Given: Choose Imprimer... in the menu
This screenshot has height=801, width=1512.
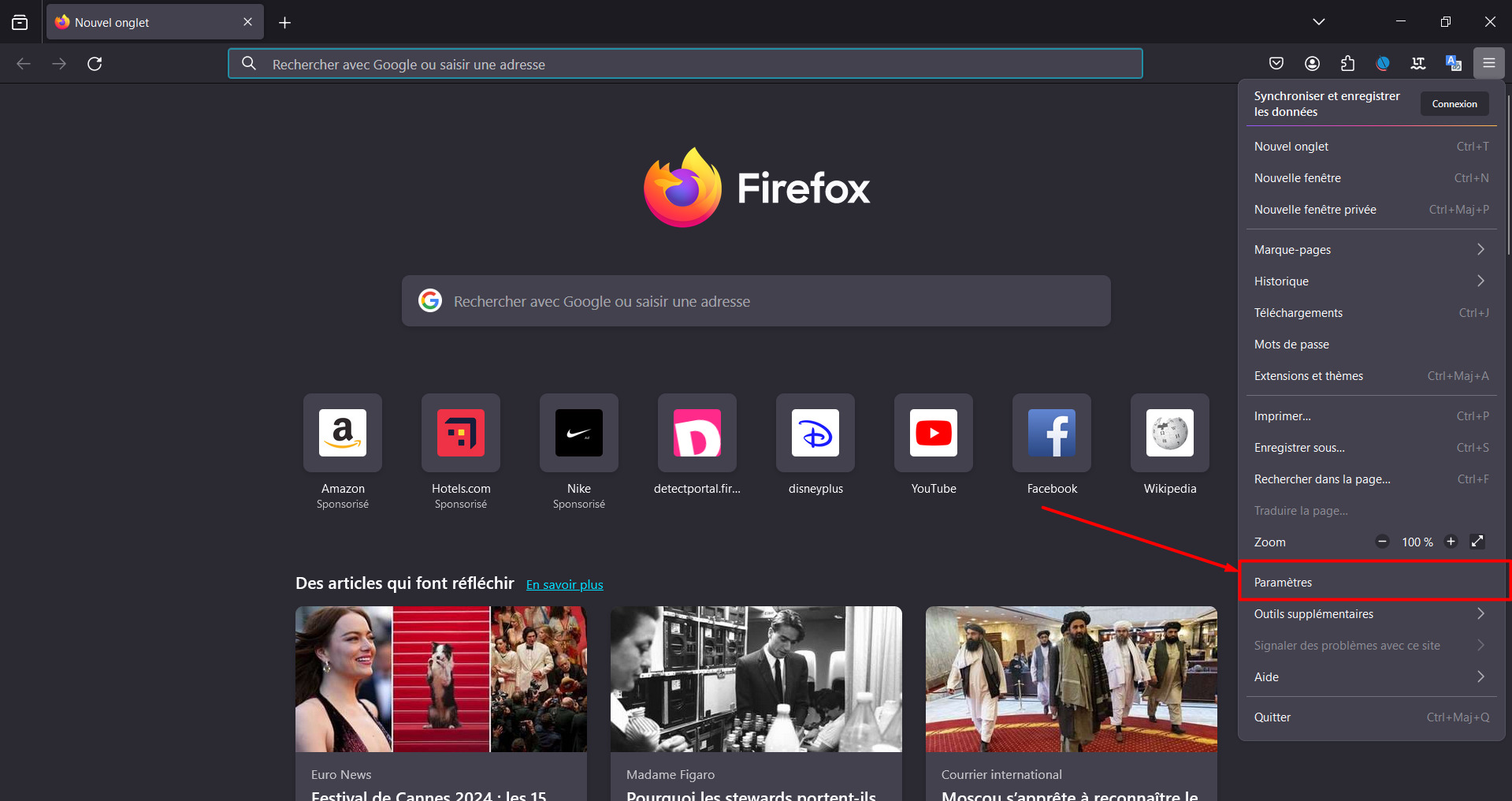Looking at the screenshot, I should 1371,416.
